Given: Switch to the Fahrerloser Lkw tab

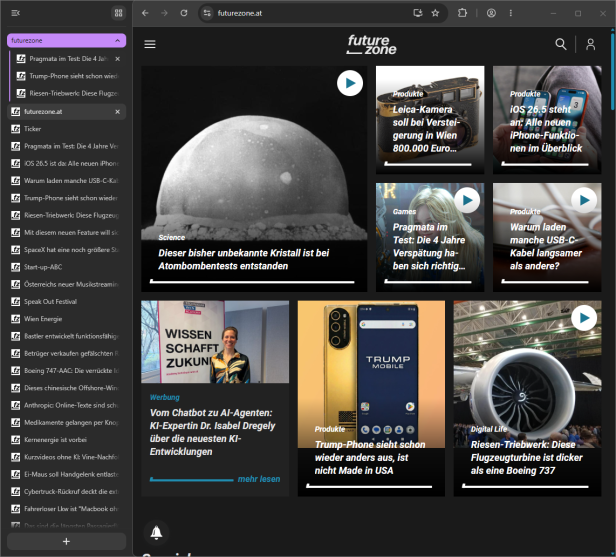Looking at the screenshot, I should click(66, 509).
